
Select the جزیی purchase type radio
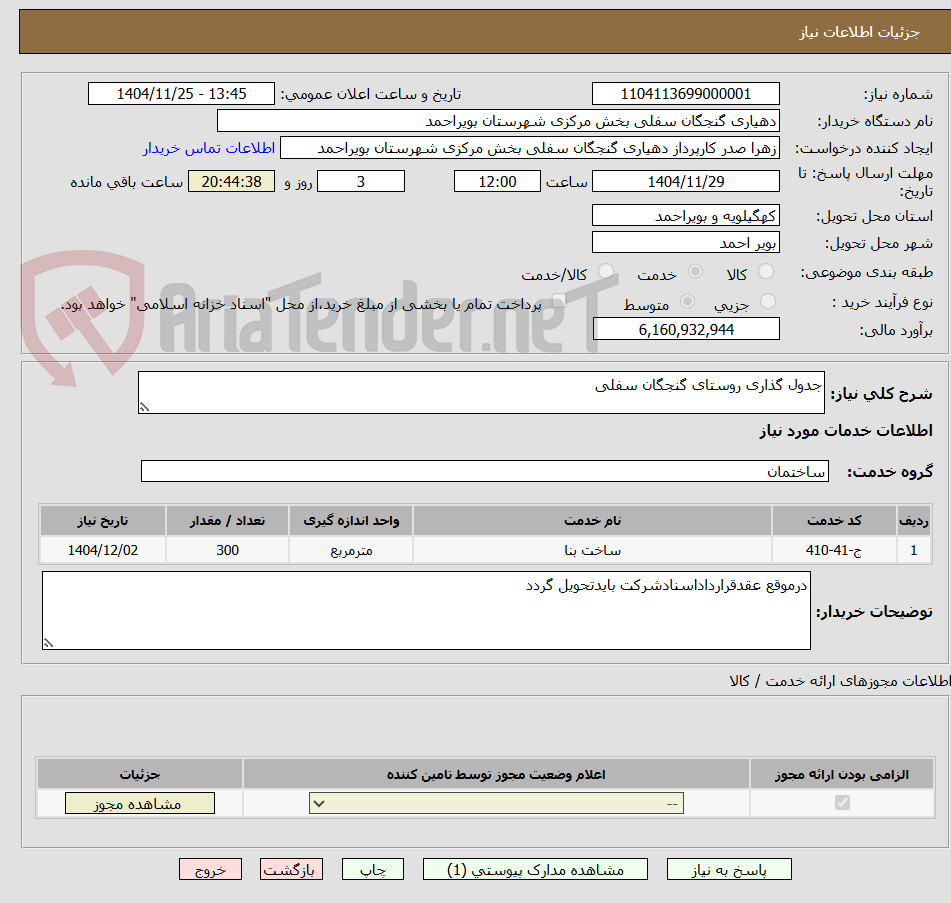pyautogui.click(x=768, y=301)
